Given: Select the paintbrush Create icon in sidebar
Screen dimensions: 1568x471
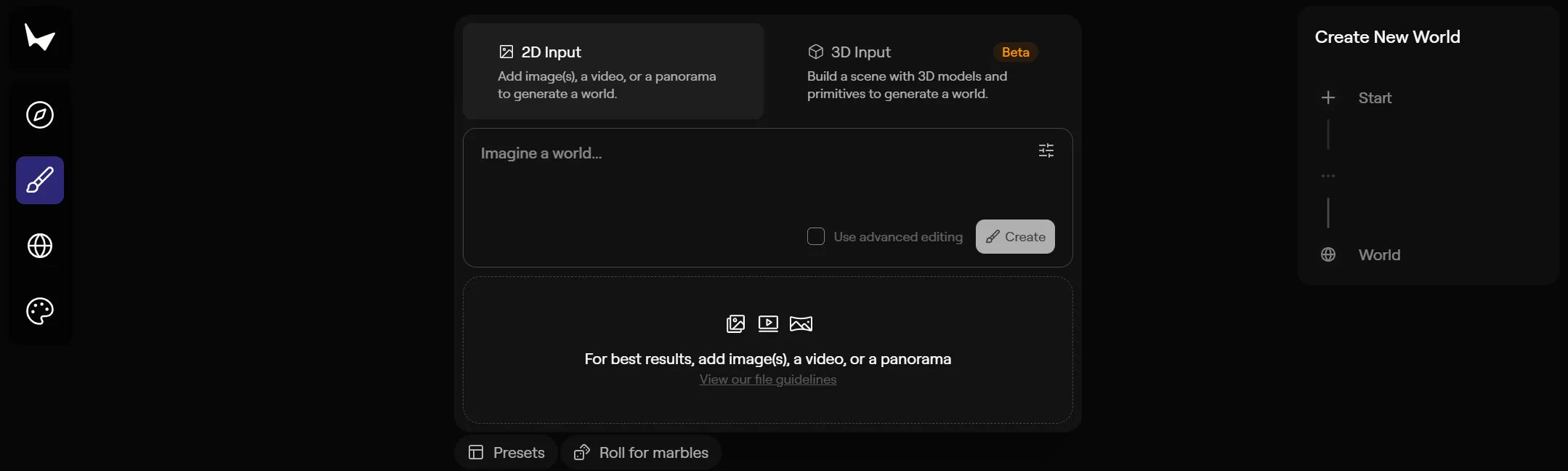Looking at the screenshot, I should click(x=40, y=180).
